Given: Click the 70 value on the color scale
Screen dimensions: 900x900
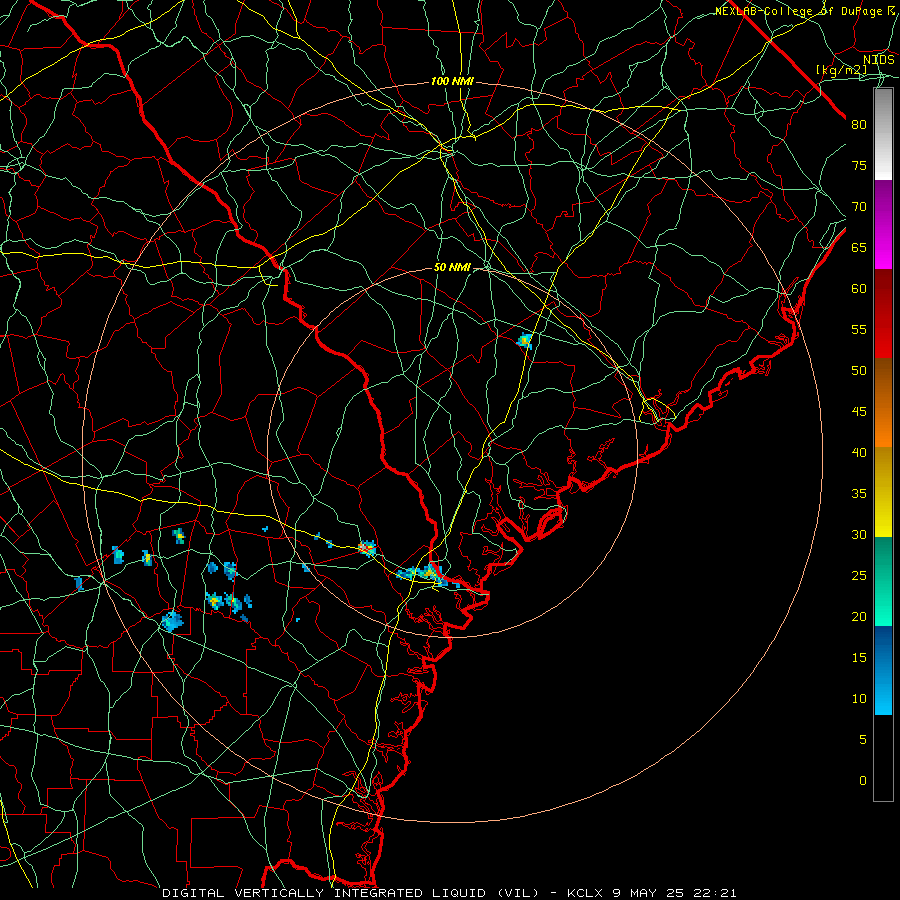Looking at the screenshot, I should click(859, 207).
